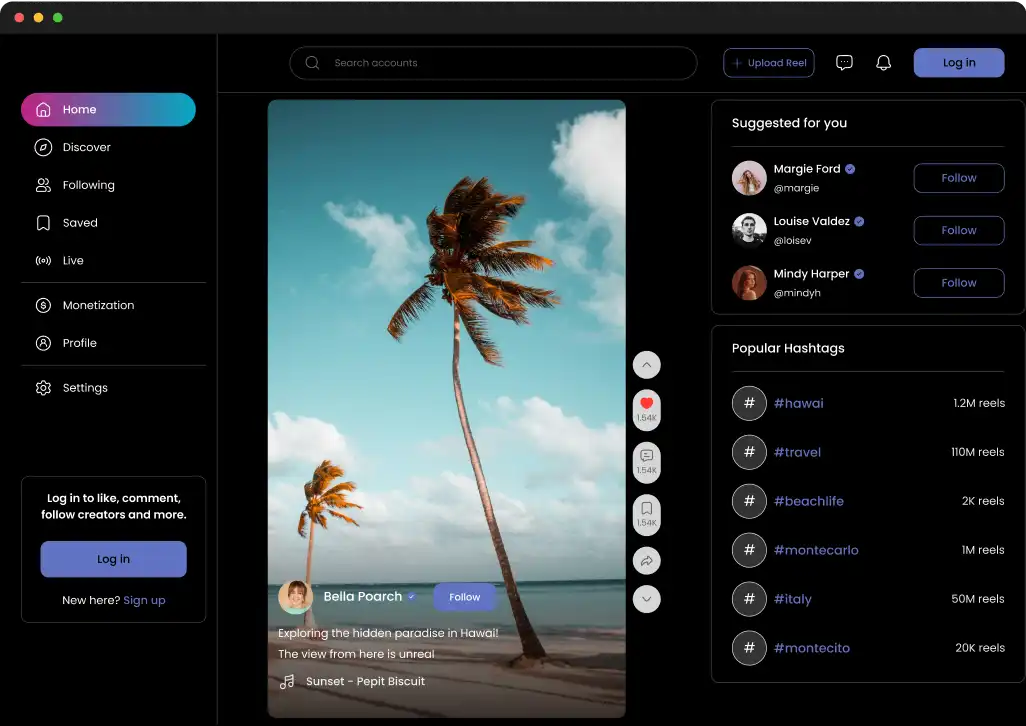Share the reel with the arrow icon
The image size is (1026, 726).
pos(646,561)
